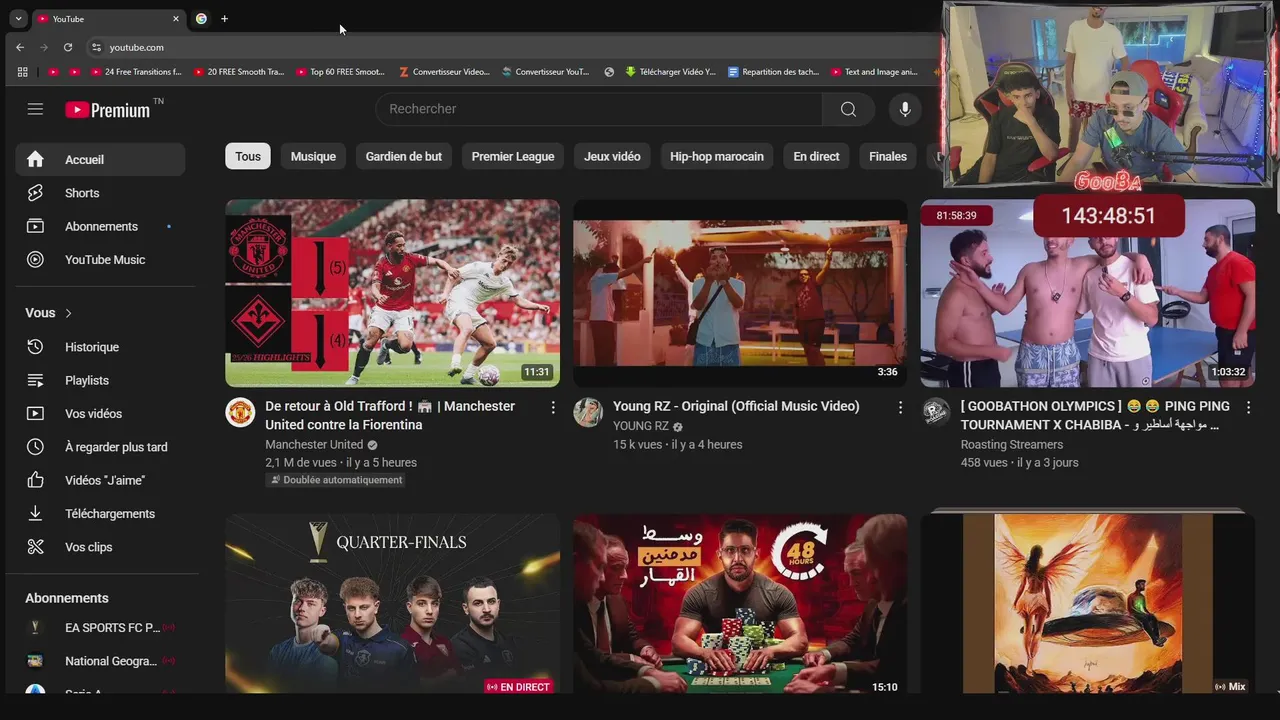This screenshot has width=1280, height=720.
Task: Open bookmark Télécharger Vidéo Y...
Action: click(x=671, y=72)
